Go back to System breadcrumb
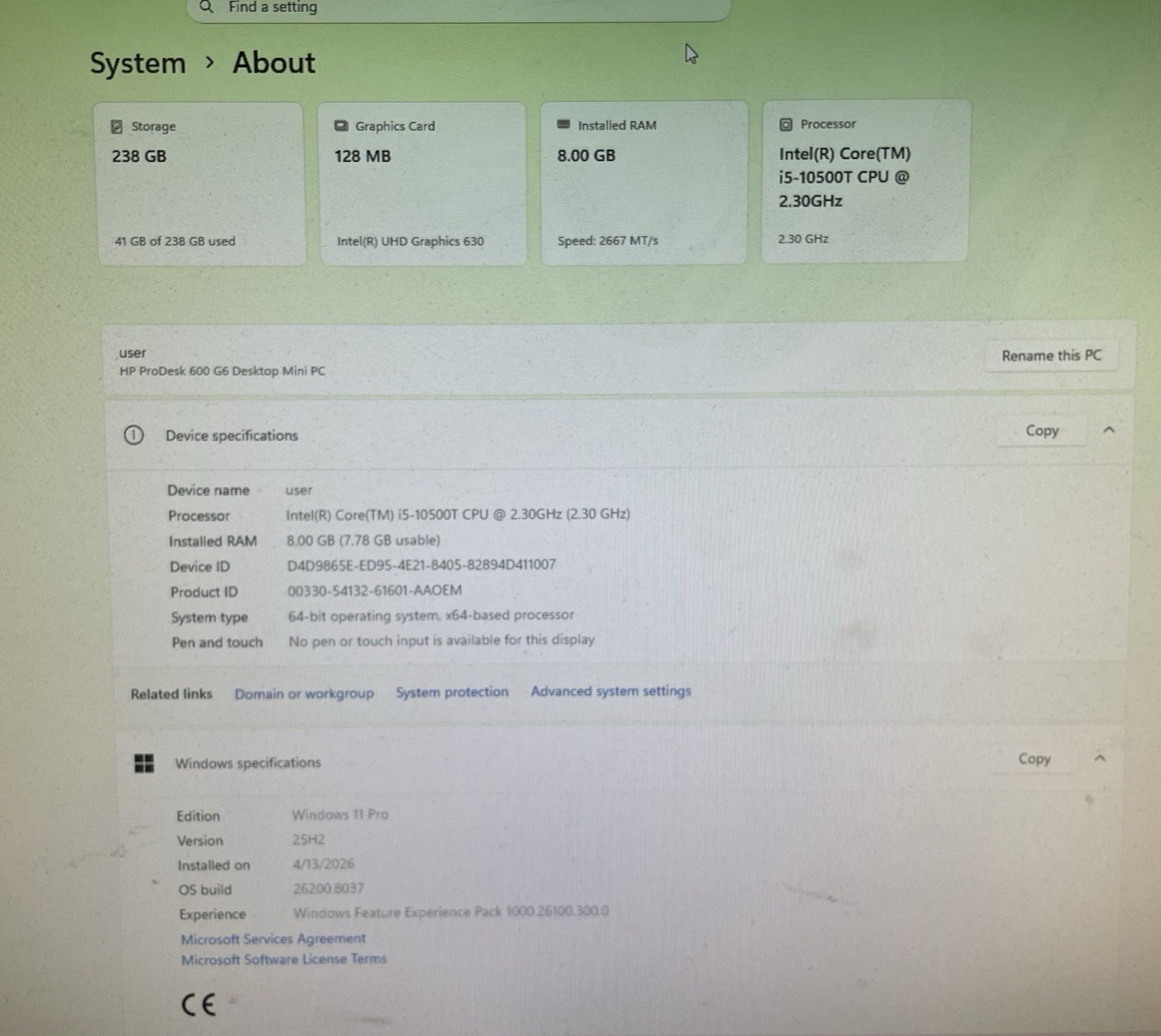 pos(138,63)
